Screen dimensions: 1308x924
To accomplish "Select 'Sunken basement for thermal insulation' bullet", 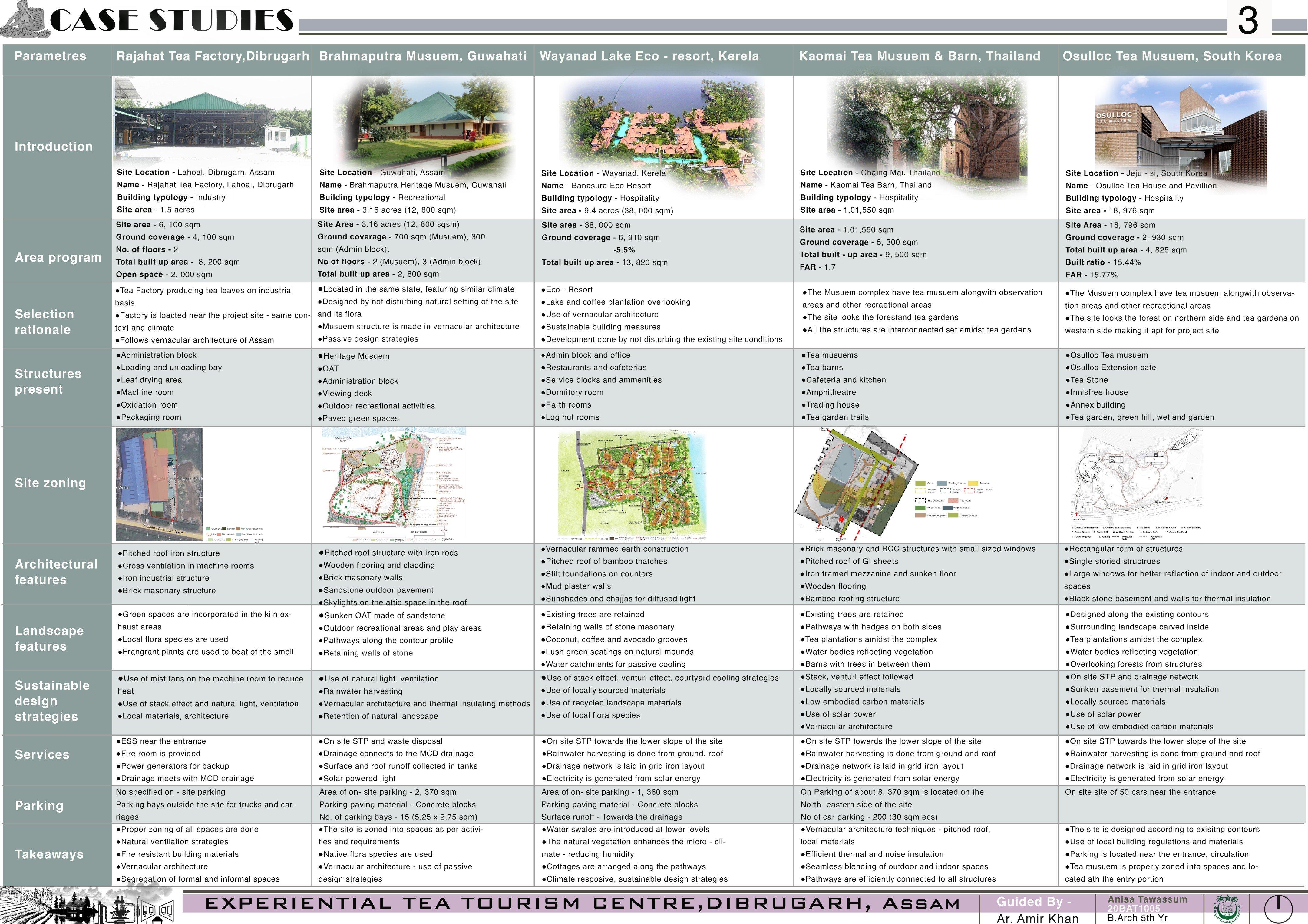I will (x=1142, y=689).
